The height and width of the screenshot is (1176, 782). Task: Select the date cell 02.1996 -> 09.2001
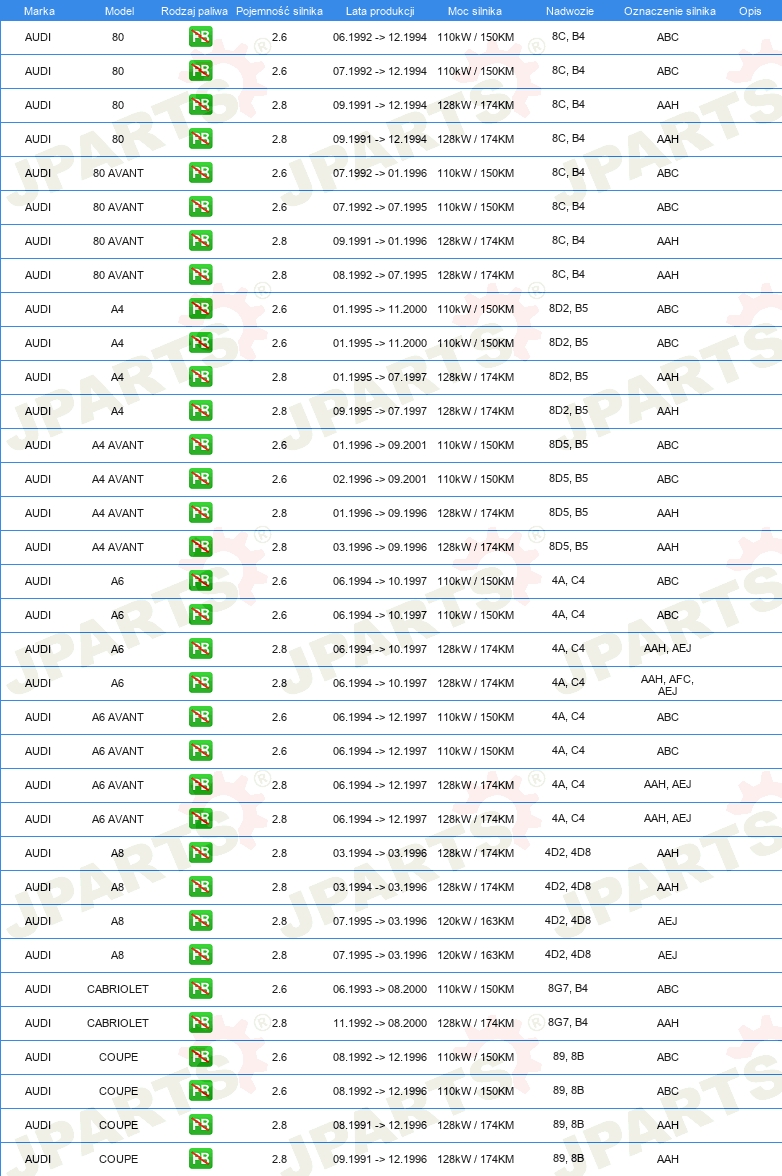click(380, 479)
